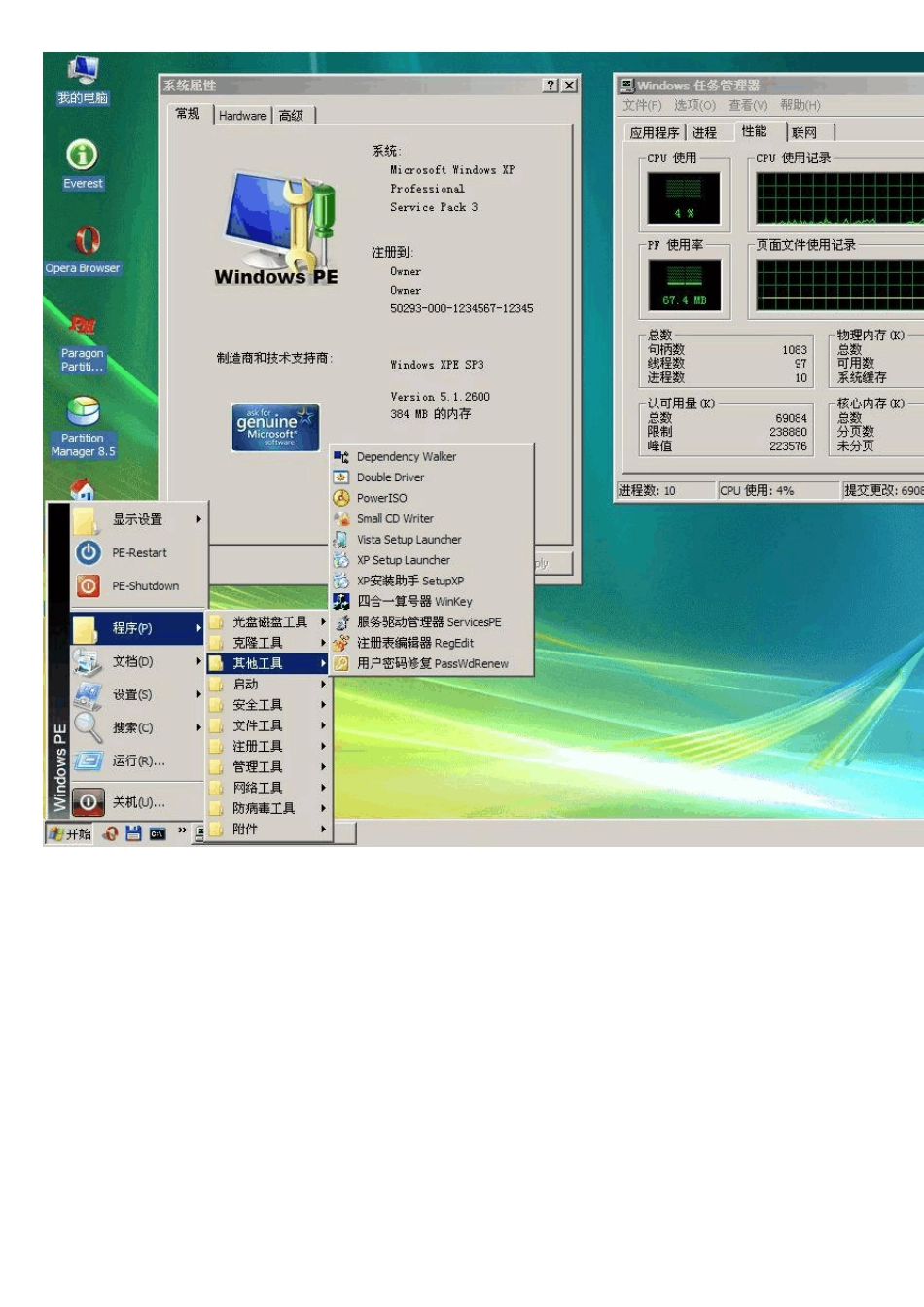Image resolution: width=924 pixels, height=1307 pixels.
Task: Open 网络工具 folder submenu
Action: (268, 788)
